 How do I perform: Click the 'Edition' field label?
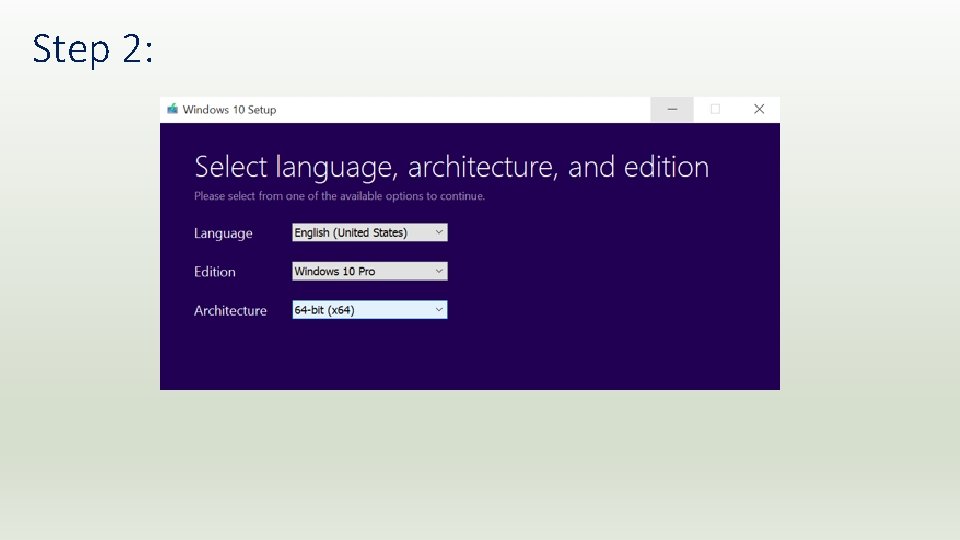pyautogui.click(x=214, y=271)
